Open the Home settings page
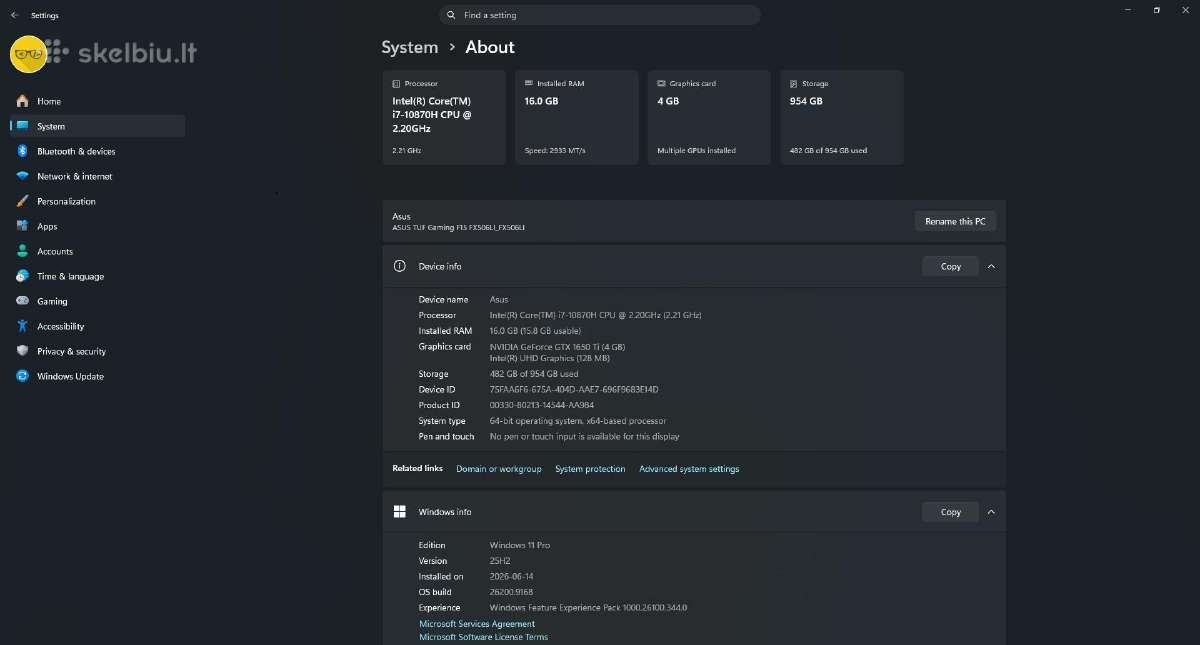This screenshot has width=1200, height=645. [97, 101]
